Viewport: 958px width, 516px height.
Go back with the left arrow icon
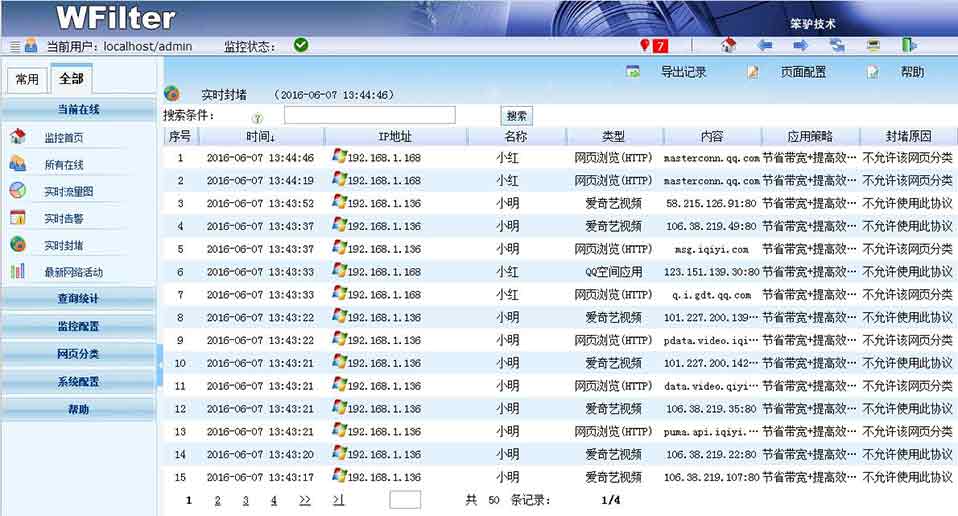click(x=765, y=45)
